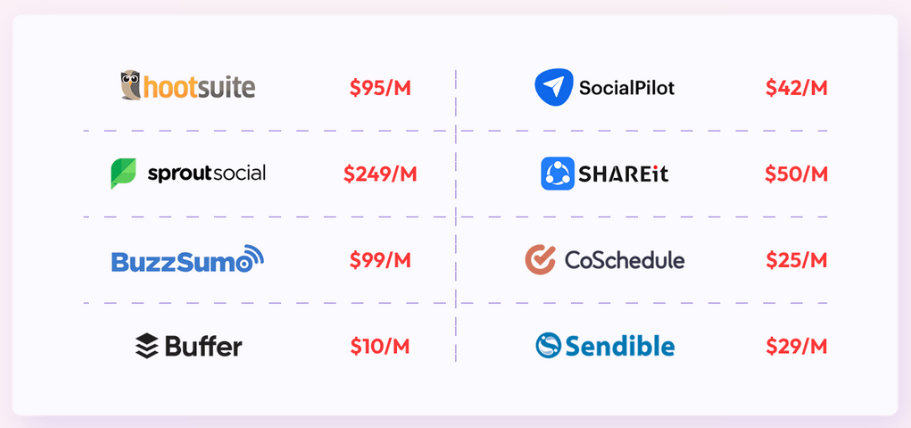The height and width of the screenshot is (428, 911).
Task: Select the hootsuite wordmark text
Action: [199, 87]
